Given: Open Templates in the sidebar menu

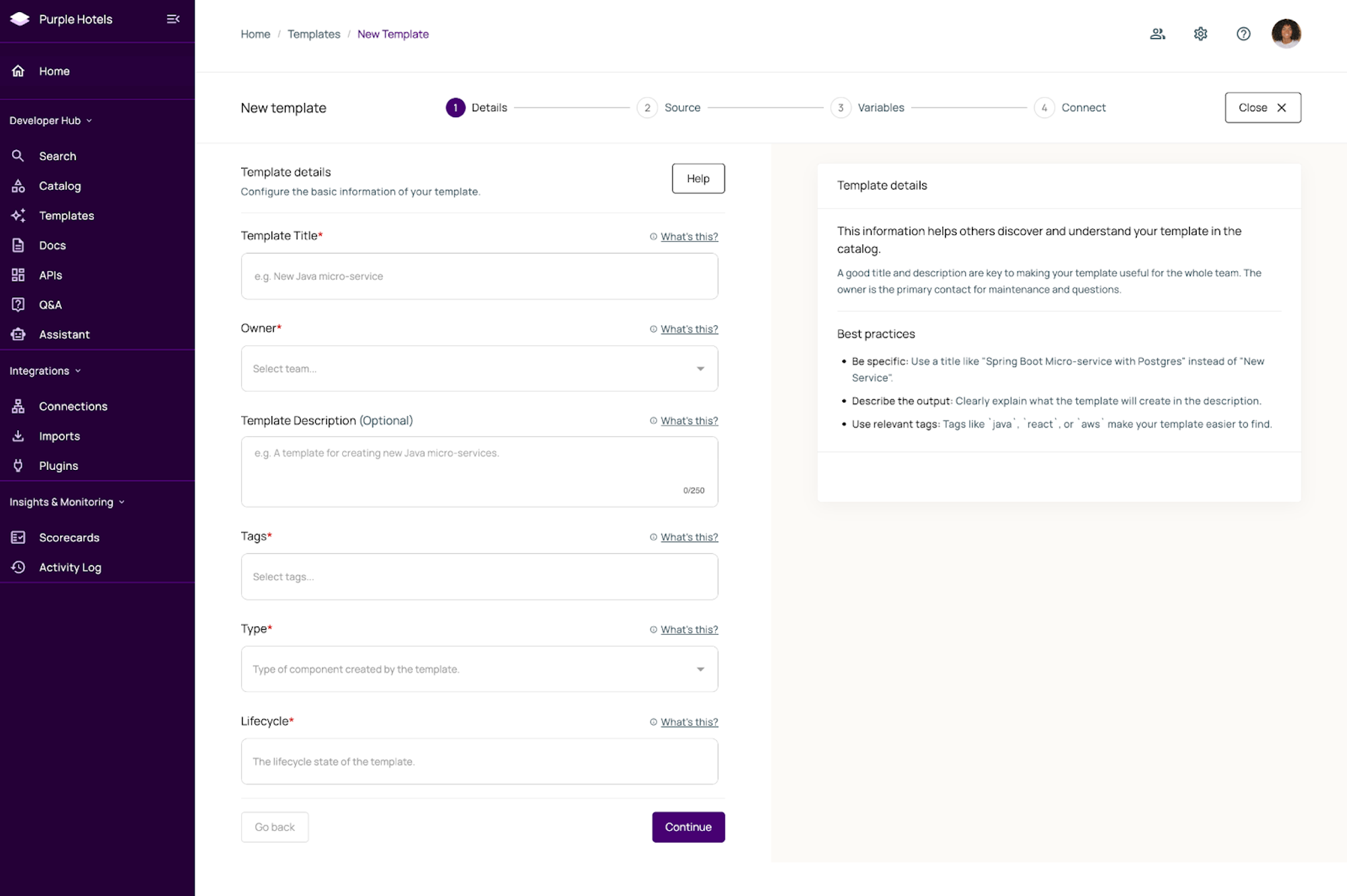Looking at the screenshot, I should 97,215.
